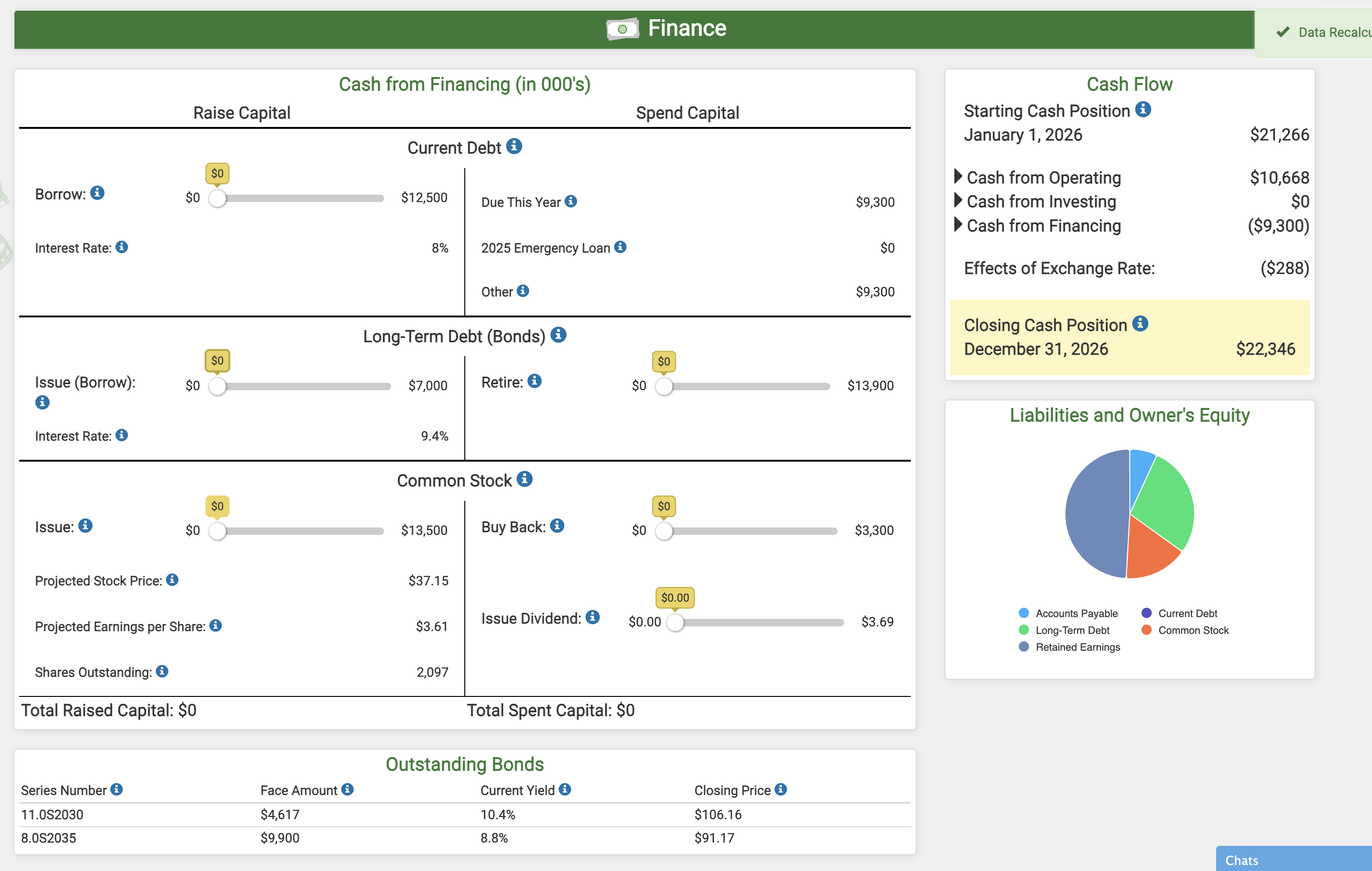Click info icon beside Projected Earnings per Share
The height and width of the screenshot is (871, 1372).
pos(216,625)
